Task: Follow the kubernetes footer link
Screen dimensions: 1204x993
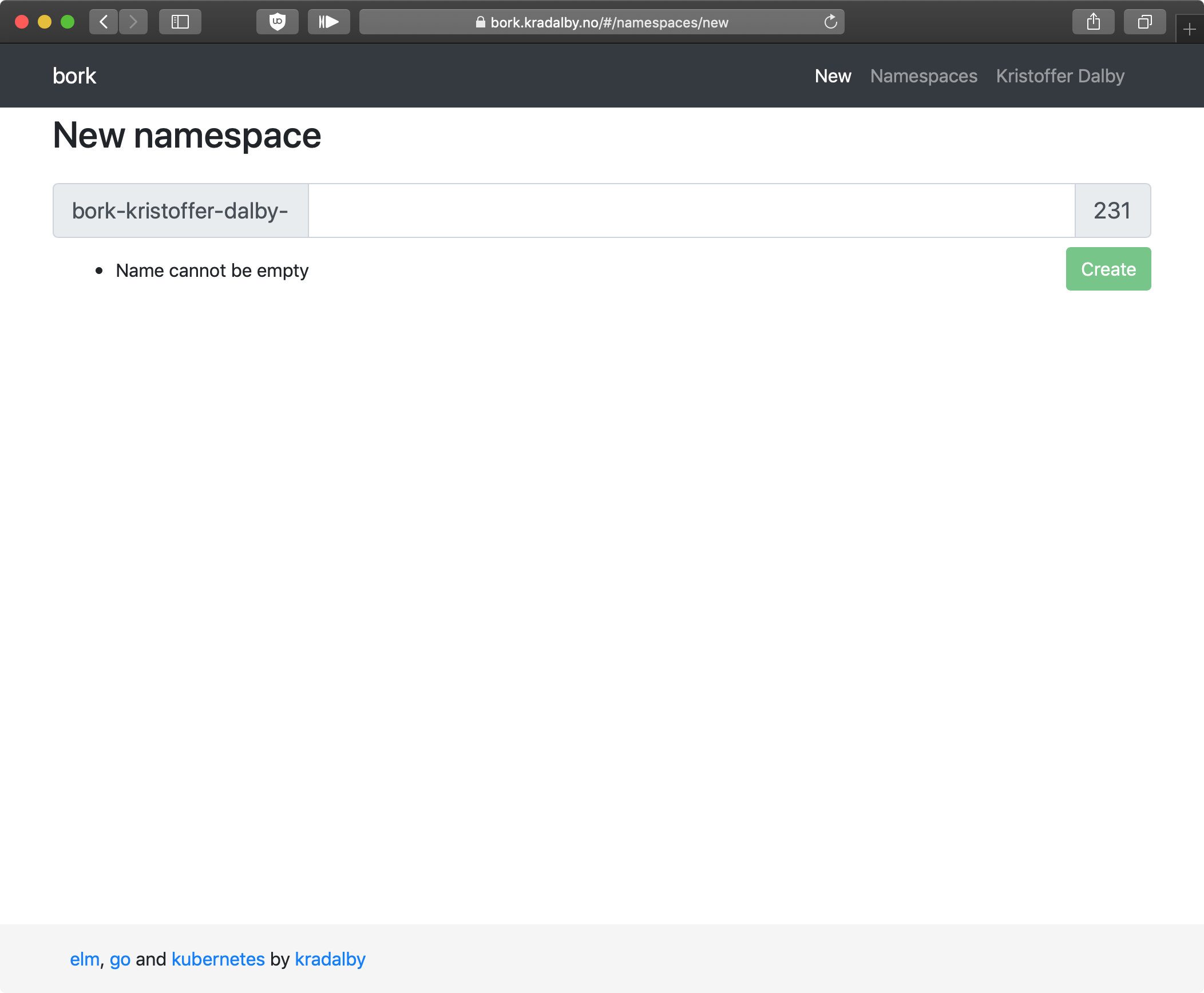Action: pos(218,959)
